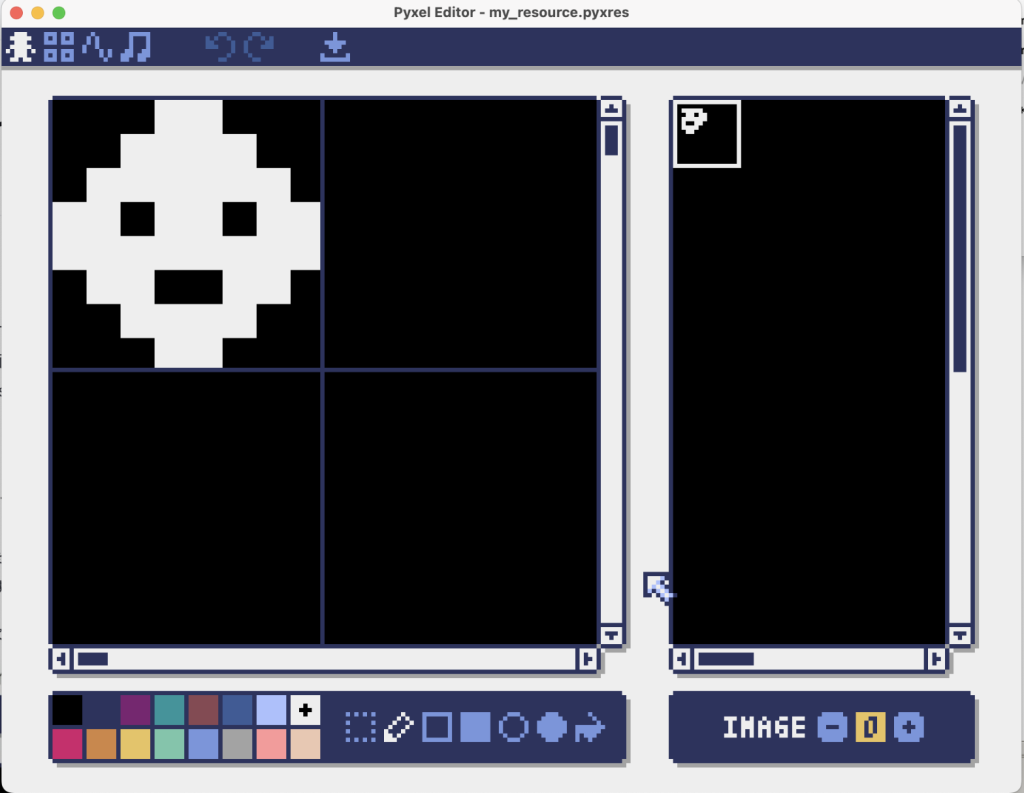Pick the gray color swatch
Image resolution: width=1024 pixels, height=793 pixels.
tap(237, 744)
